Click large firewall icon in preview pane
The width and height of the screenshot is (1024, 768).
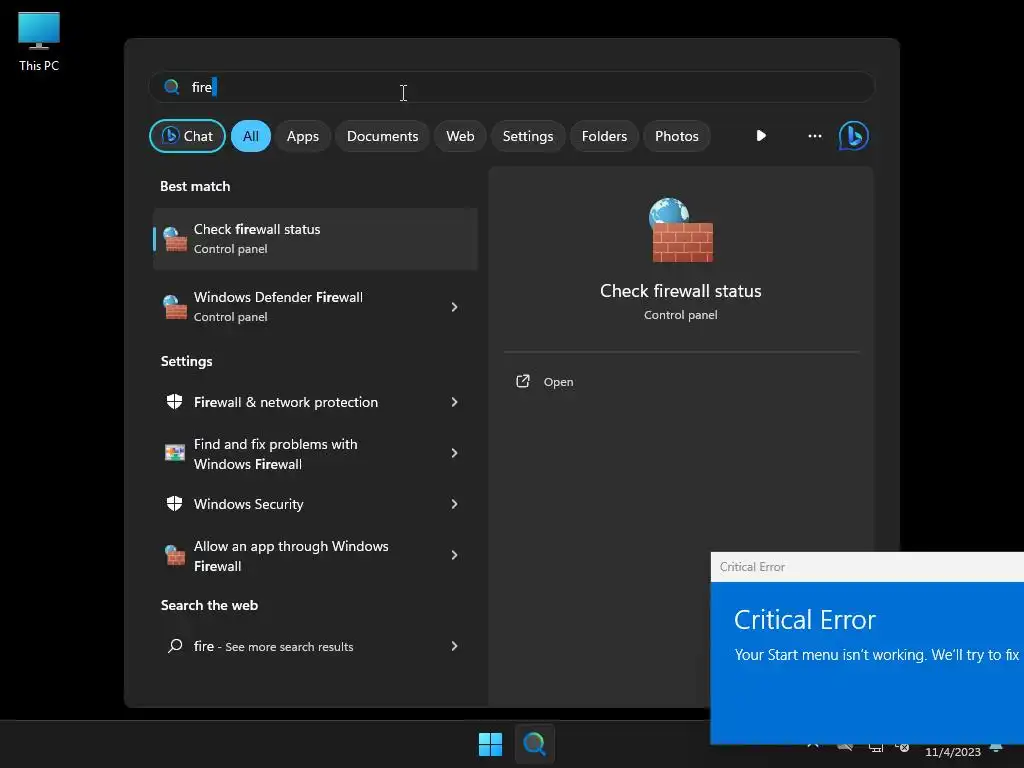[x=681, y=230]
